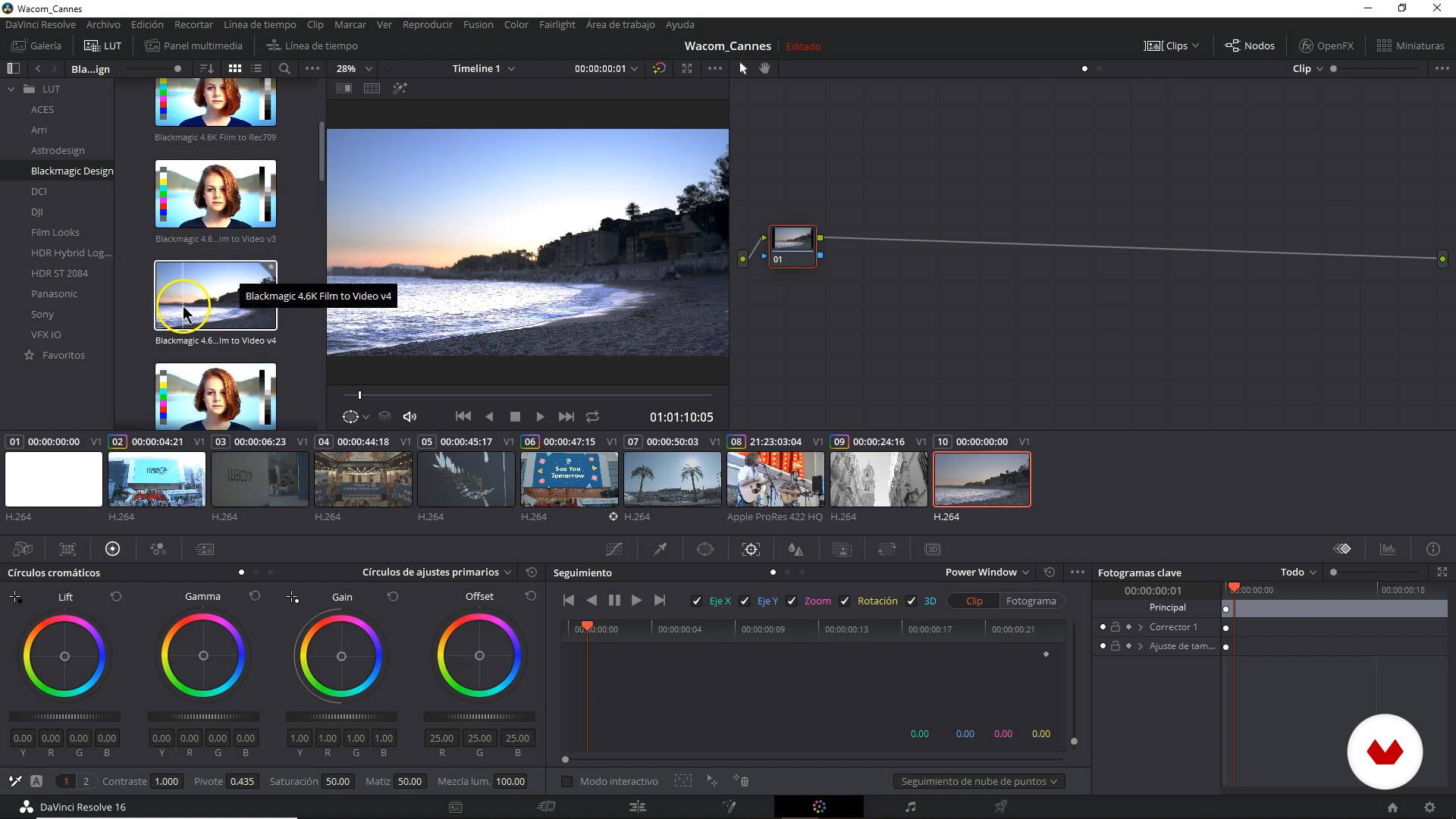Toggle the Nodos panel button
This screenshot has width=1456, height=819.
[1250, 45]
